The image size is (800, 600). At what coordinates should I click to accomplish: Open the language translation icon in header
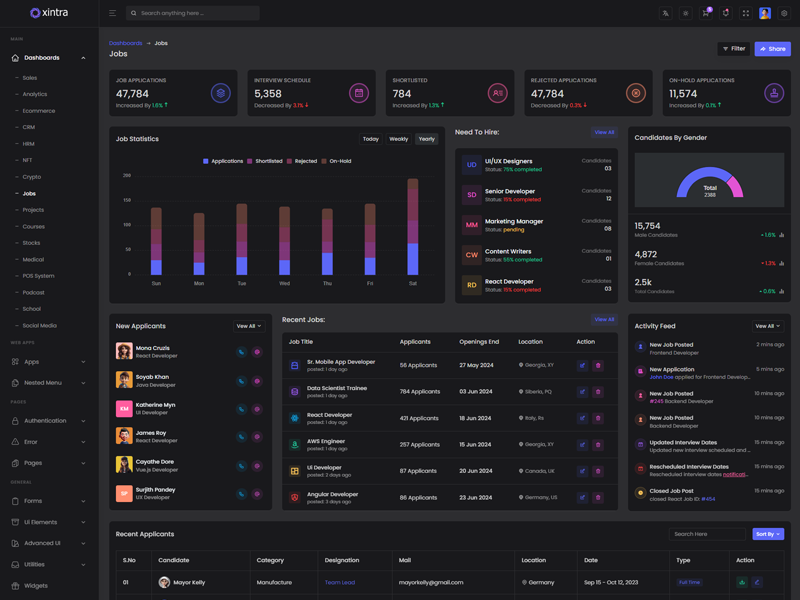665,13
